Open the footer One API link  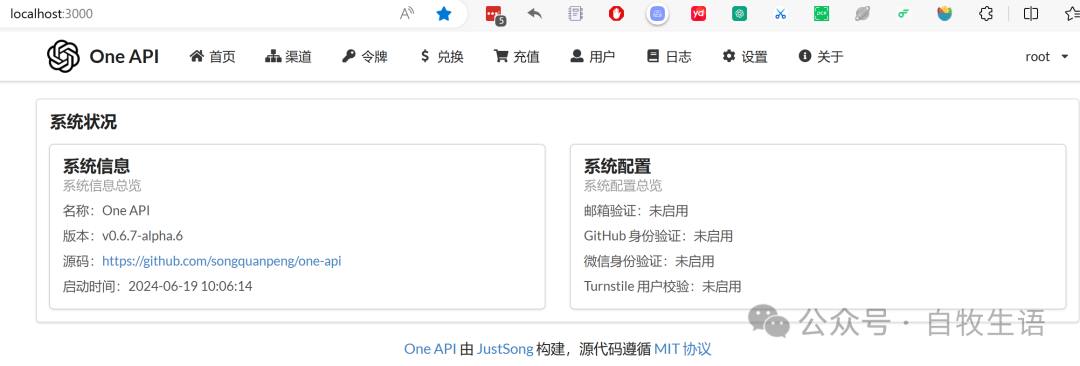point(430,349)
